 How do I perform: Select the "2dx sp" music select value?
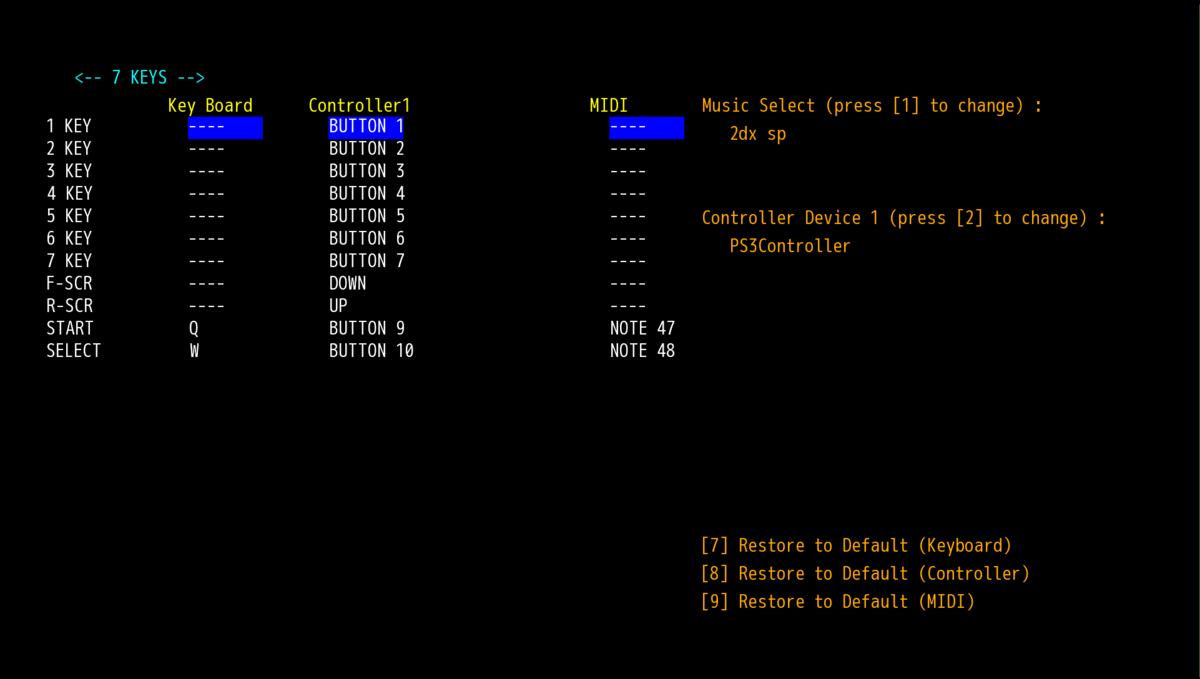[x=758, y=134]
